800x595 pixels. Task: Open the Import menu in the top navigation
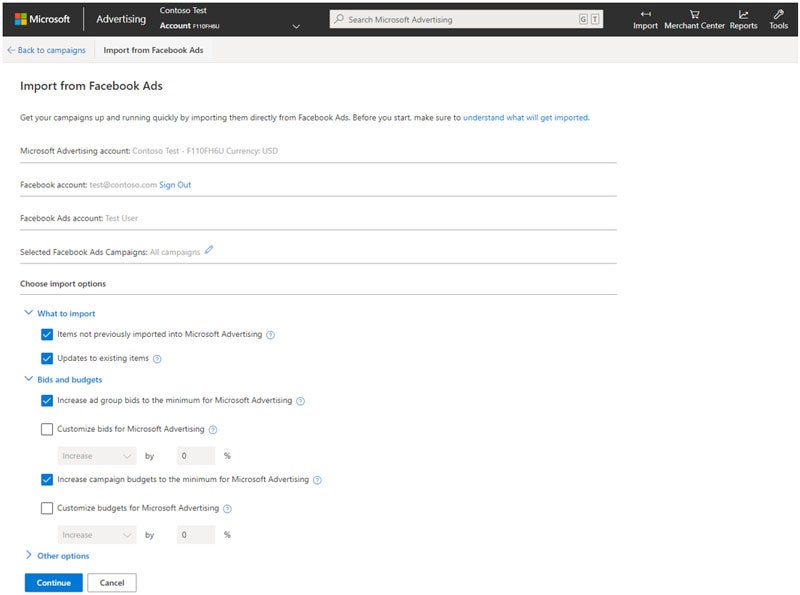click(646, 19)
